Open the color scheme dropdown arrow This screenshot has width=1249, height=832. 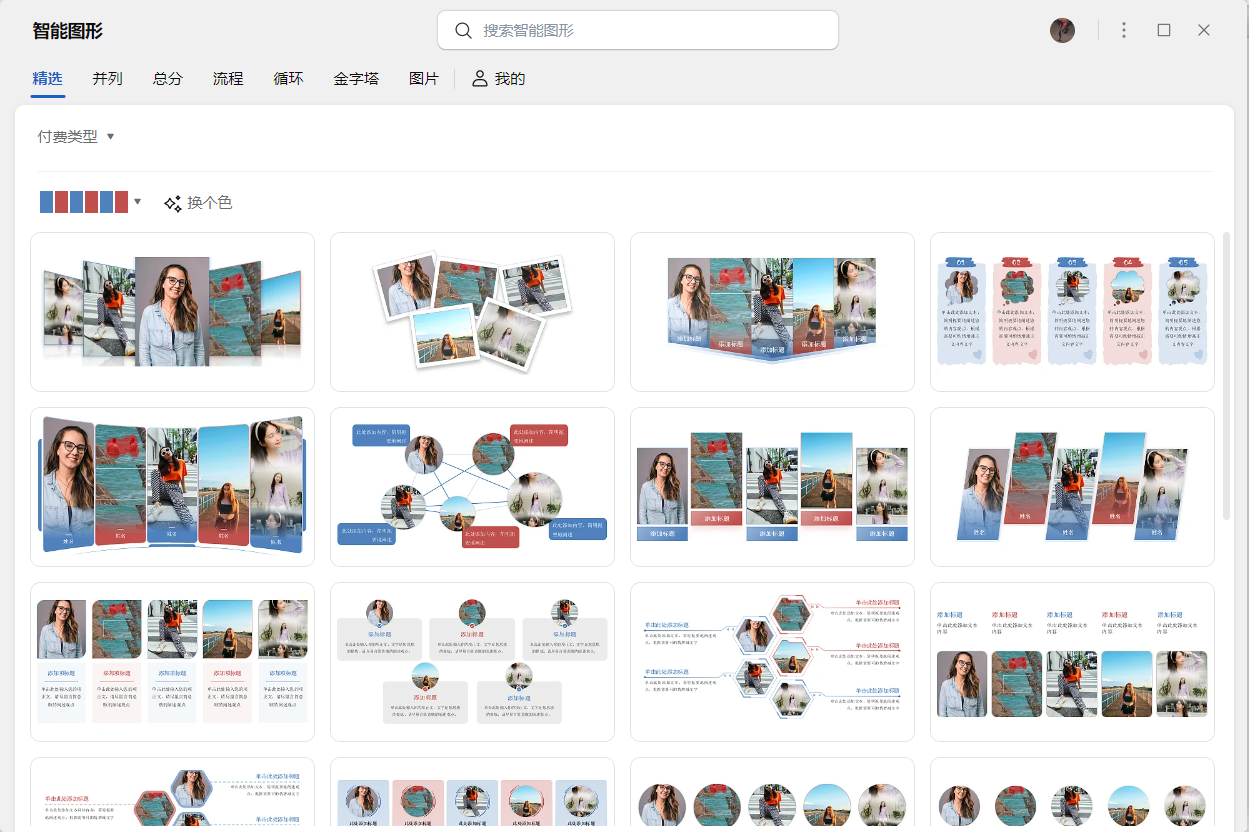click(x=137, y=201)
